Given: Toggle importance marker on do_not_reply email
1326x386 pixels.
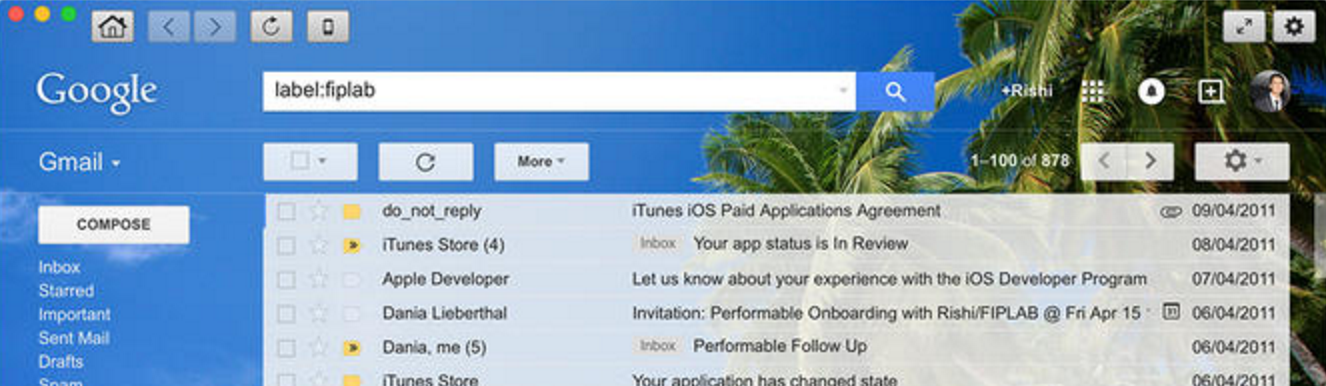Looking at the screenshot, I should pos(351,212).
